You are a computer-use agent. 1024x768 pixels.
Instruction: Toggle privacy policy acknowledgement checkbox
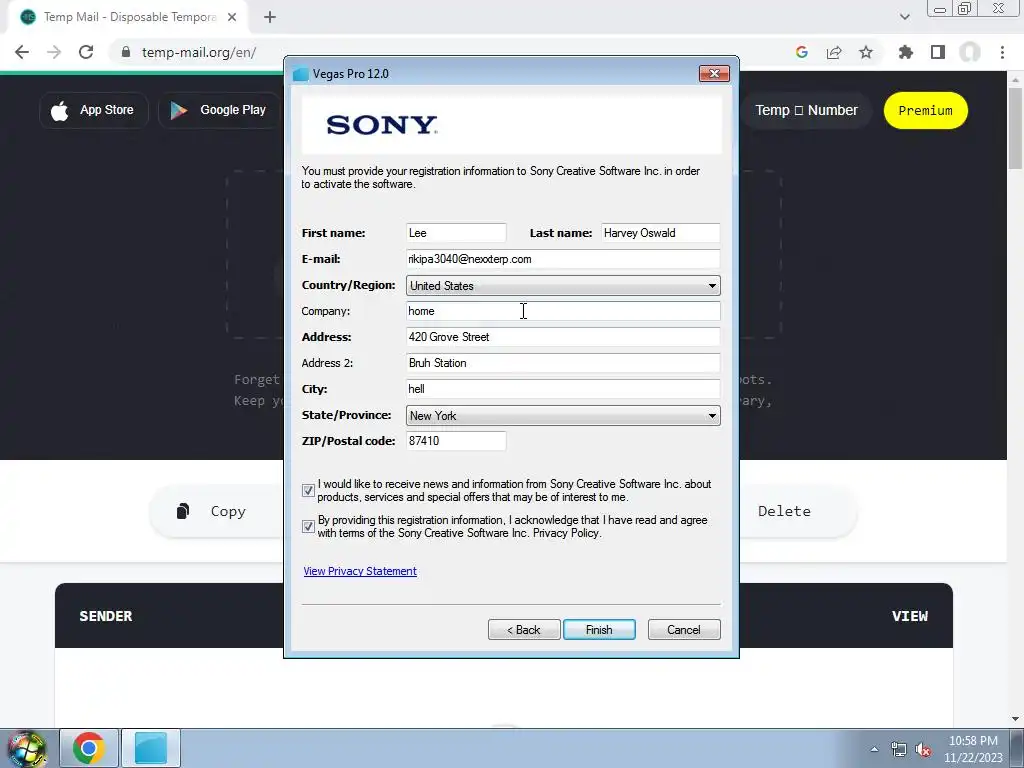308,526
